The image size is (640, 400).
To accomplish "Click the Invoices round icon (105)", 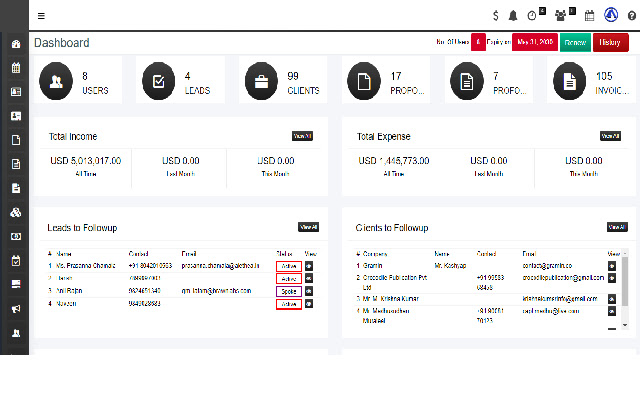I will tap(569, 81).
